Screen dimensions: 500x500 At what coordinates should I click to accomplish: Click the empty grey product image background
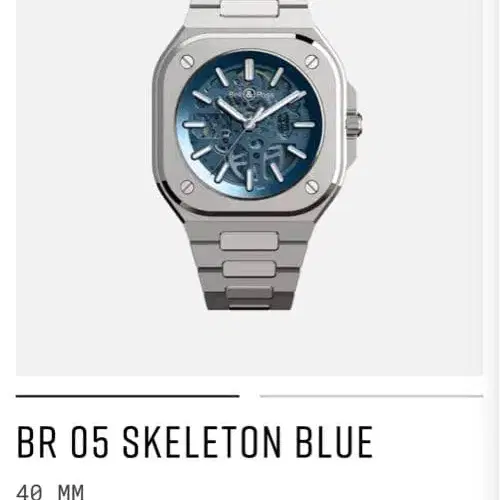(83, 200)
